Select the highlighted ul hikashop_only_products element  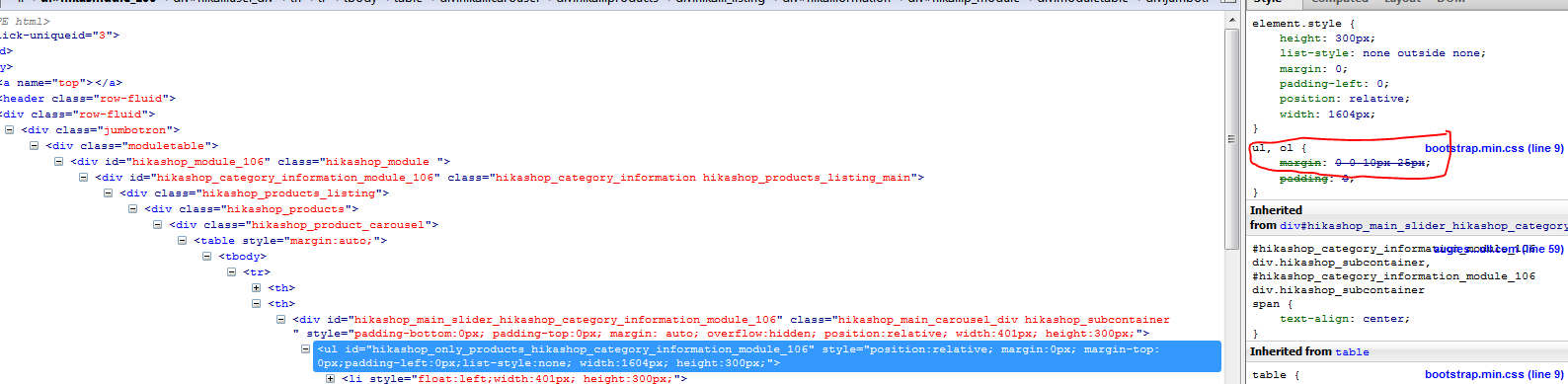[767, 356]
